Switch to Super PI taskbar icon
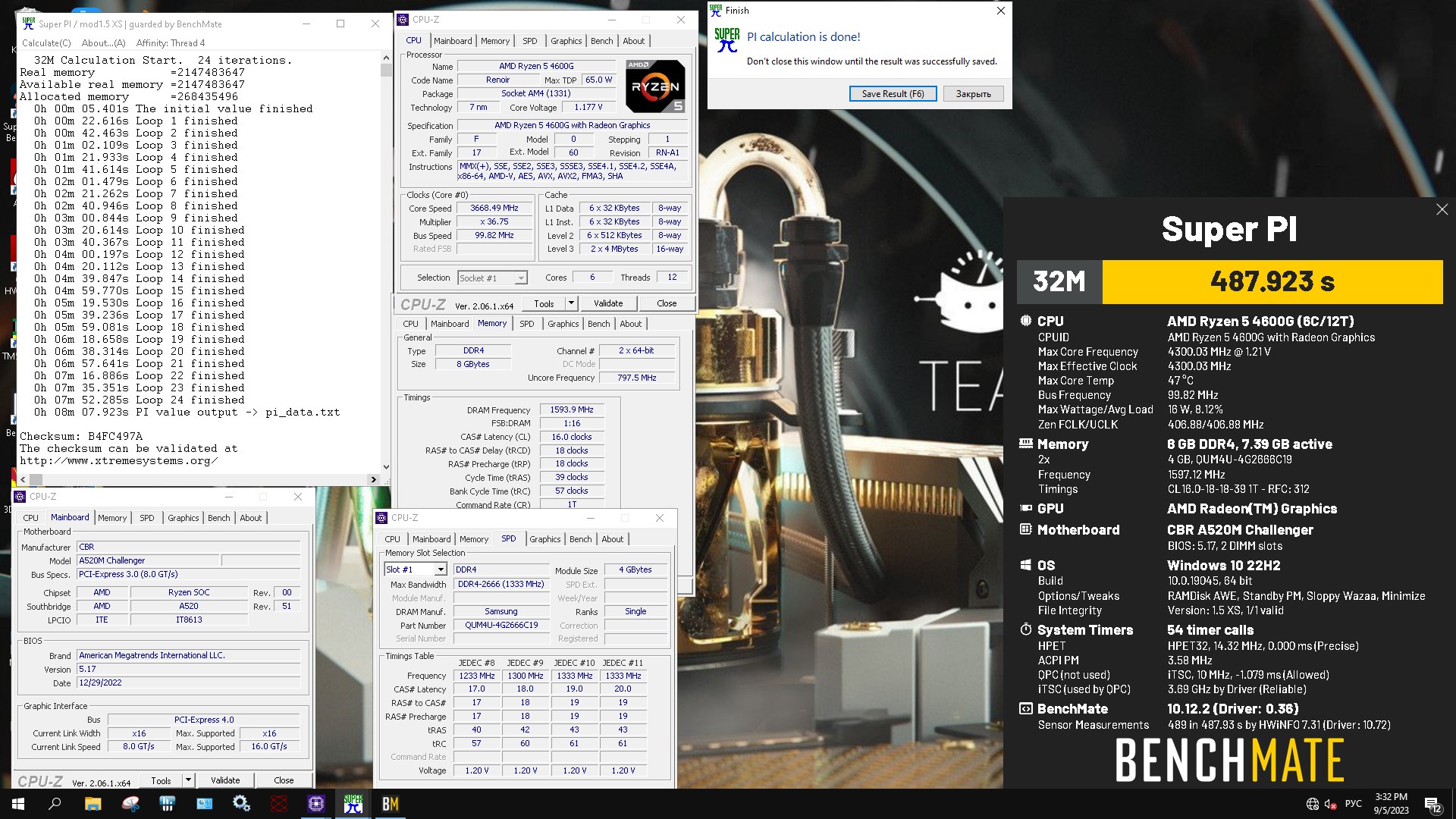This screenshot has height=819, width=1456. point(353,804)
